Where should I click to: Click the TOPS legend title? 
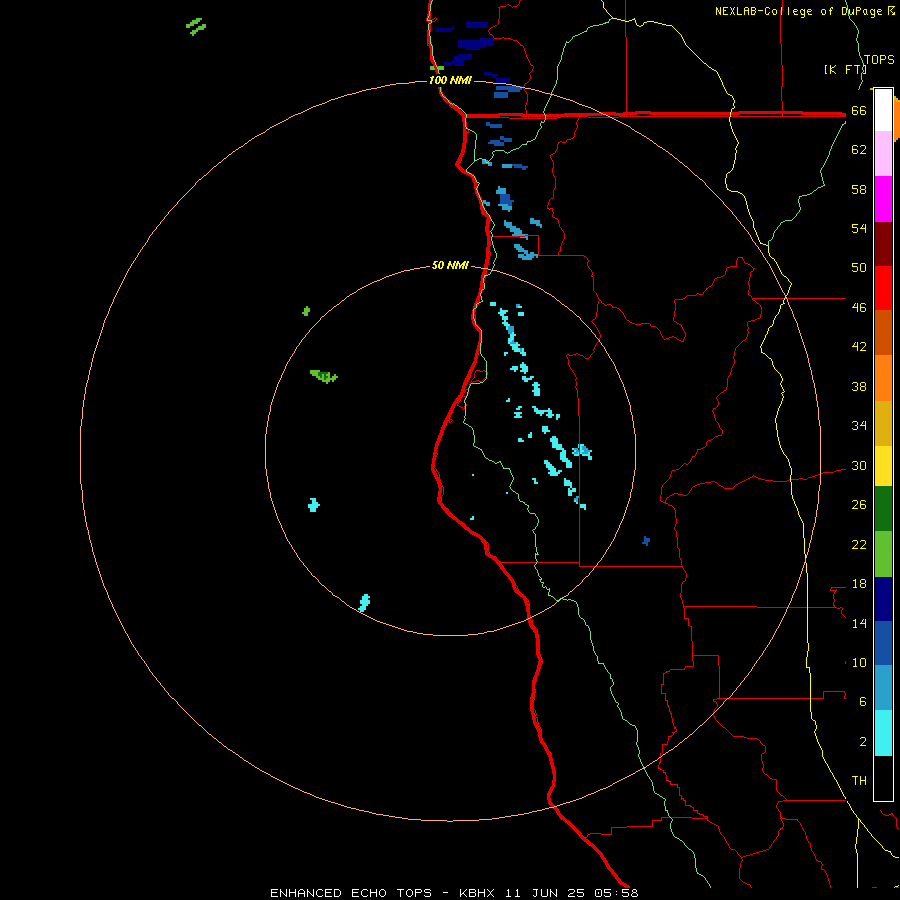coord(879,60)
